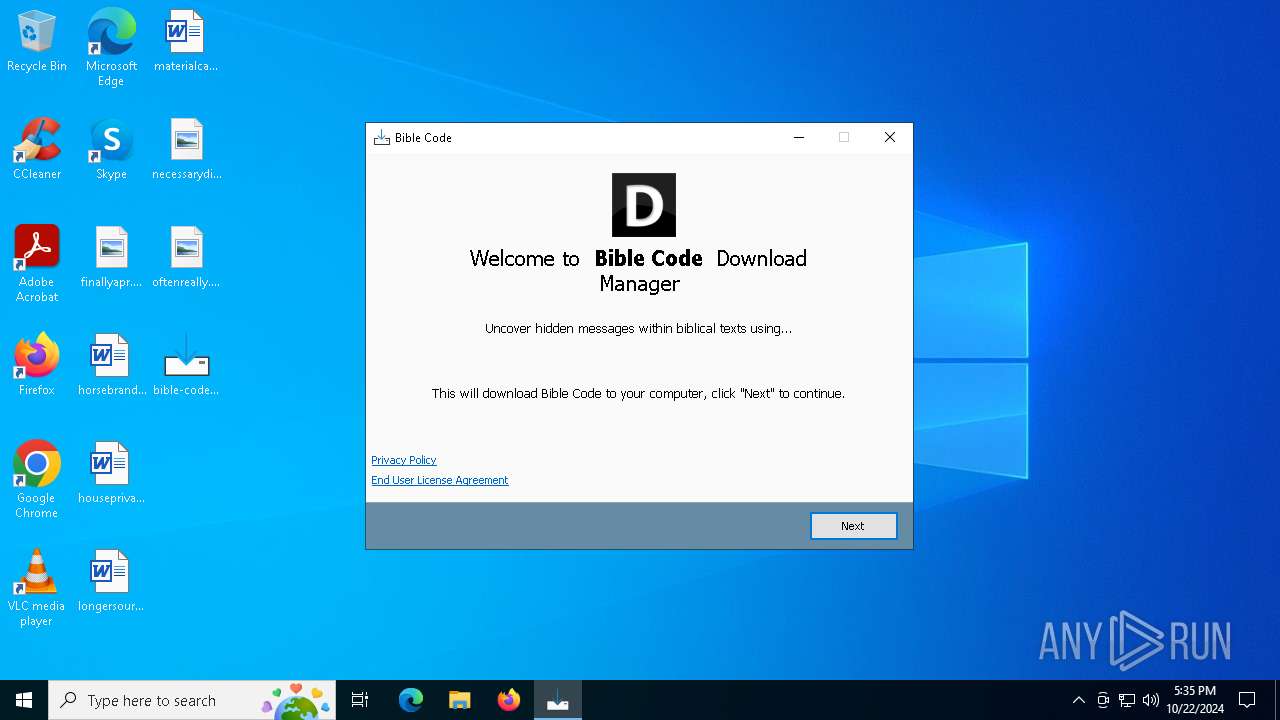Open the Windows Start menu

pos(24,700)
